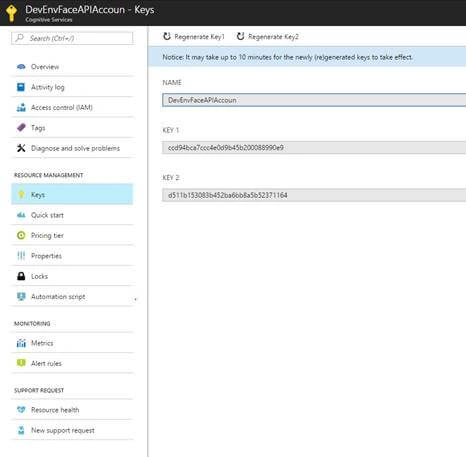The image size is (466, 457).
Task: Select the Locks padlock icon
Action: pos(21,276)
